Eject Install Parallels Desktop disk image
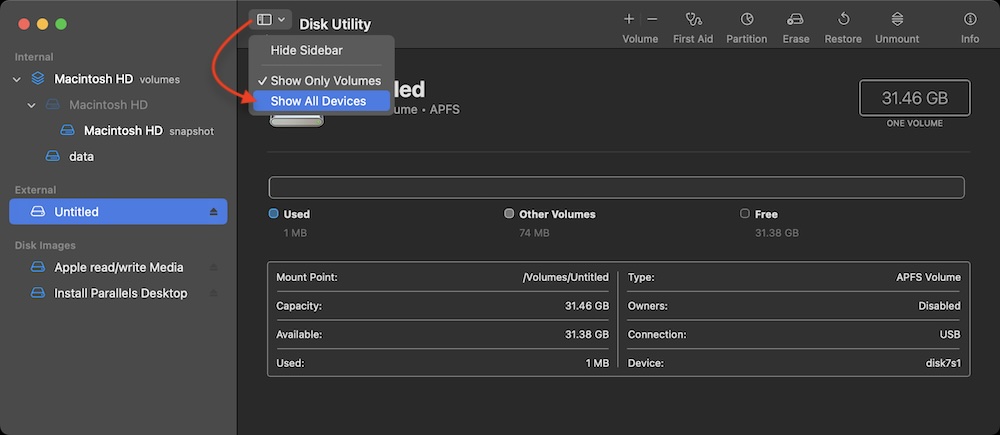The width and height of the screenshot is (1000, 435). coord(212,294)
